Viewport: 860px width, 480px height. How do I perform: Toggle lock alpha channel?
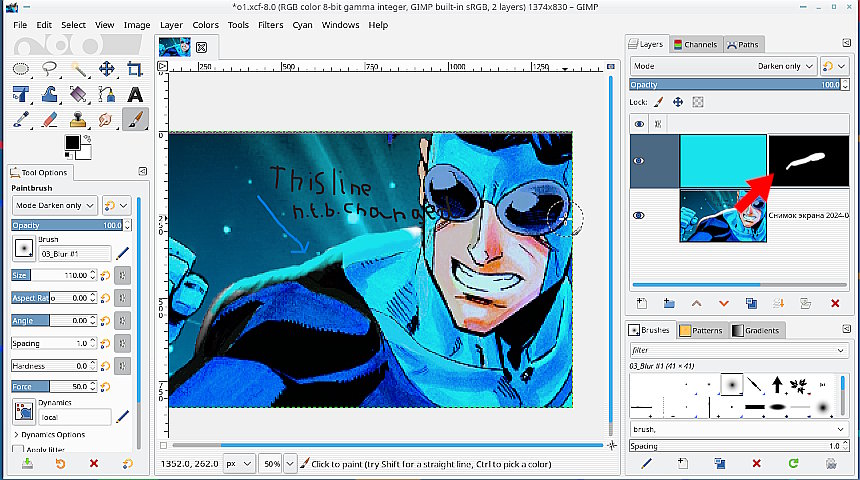click(x=698, y=102)
